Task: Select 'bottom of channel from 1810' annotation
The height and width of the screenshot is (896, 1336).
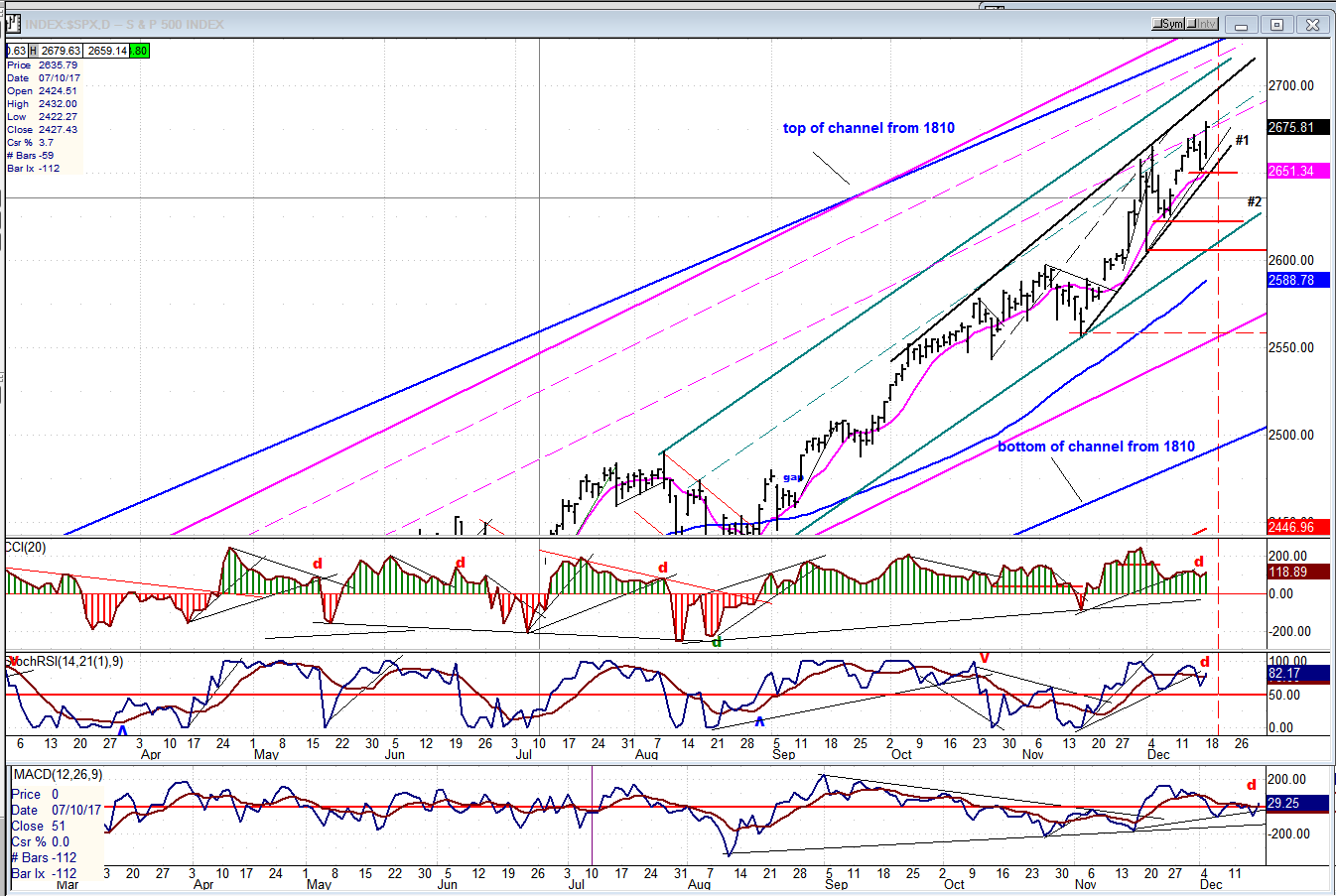Action: [x=1096, y=447]
